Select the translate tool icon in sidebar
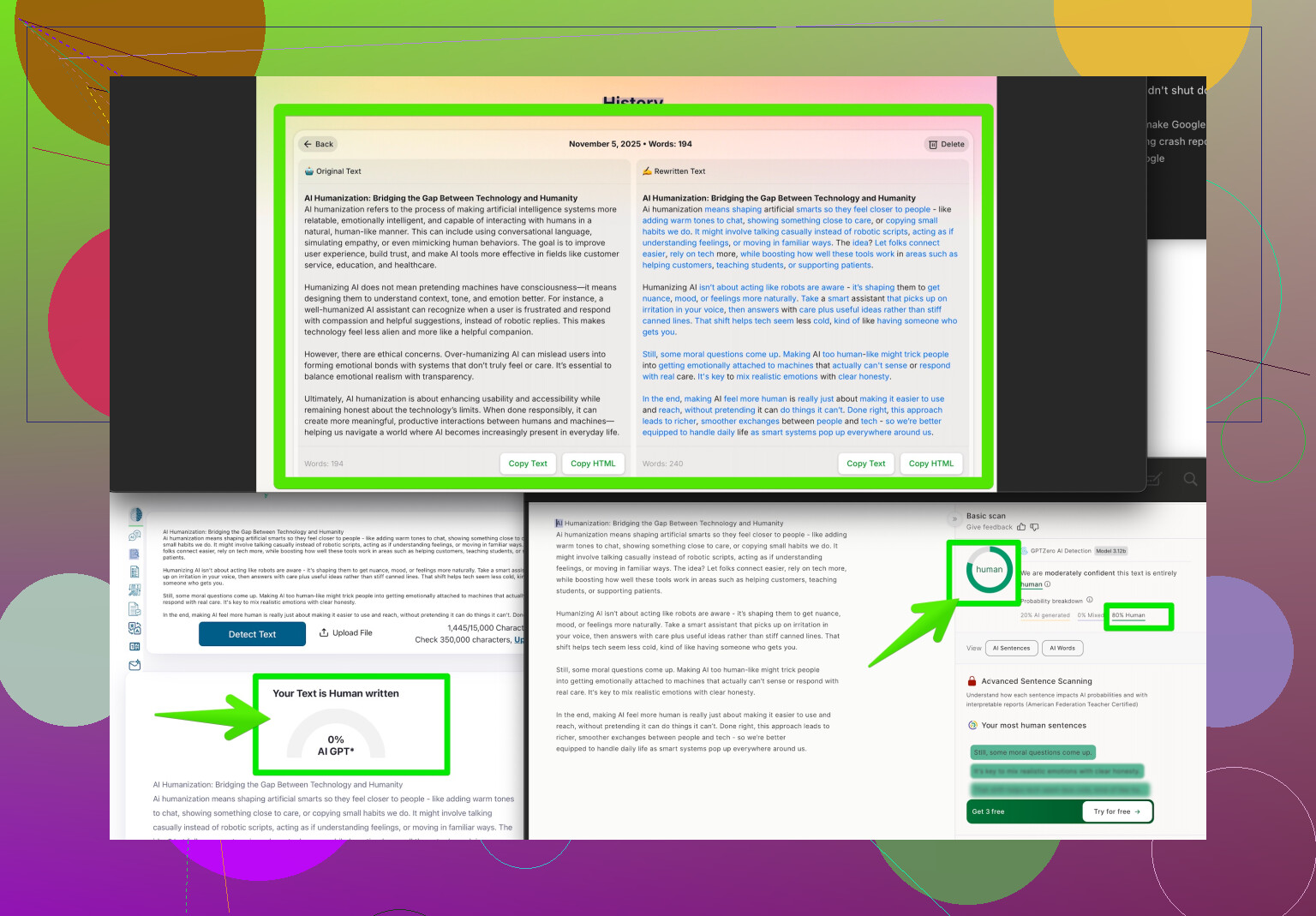Viewport: 1316px width, 916px height. point(135,628)
